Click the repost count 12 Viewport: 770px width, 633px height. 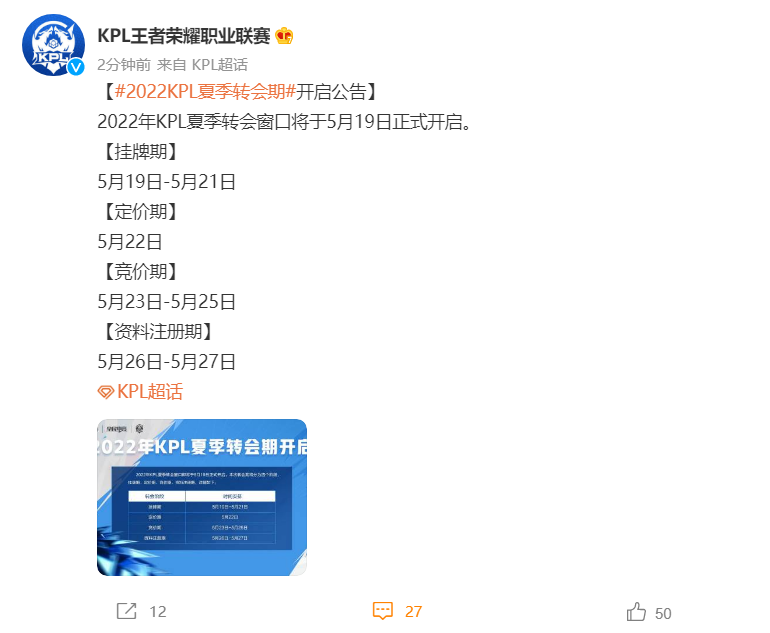(158, 611)
